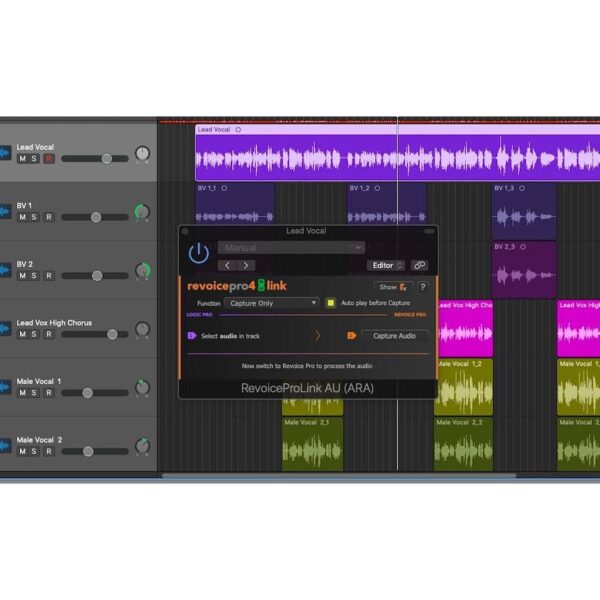Viewport: 600px width, 600px height.
Task: Go to next preset arrow
Action: pyautogui.click(x=246, y=265)
